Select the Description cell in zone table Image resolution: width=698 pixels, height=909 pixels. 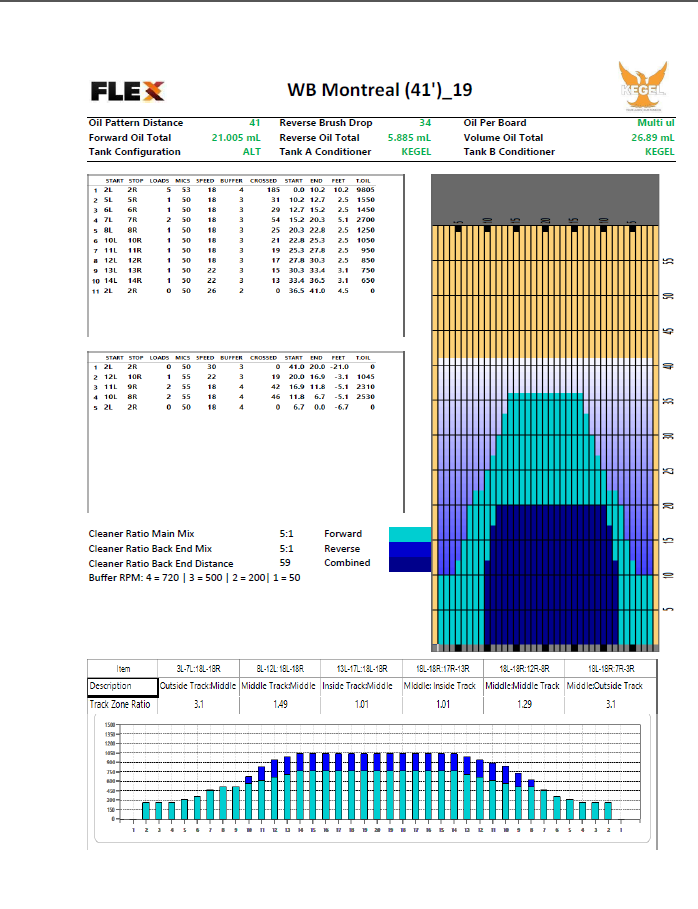(x=123, y=686)
